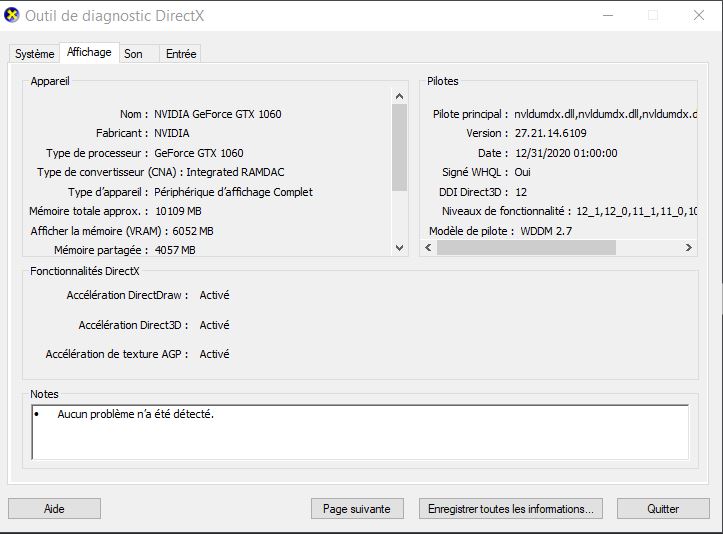The height and width of the screenshot is (534, 723).
Task: Click the NVIDIA GeForce GTX 1060 name value
Action: 217,114
